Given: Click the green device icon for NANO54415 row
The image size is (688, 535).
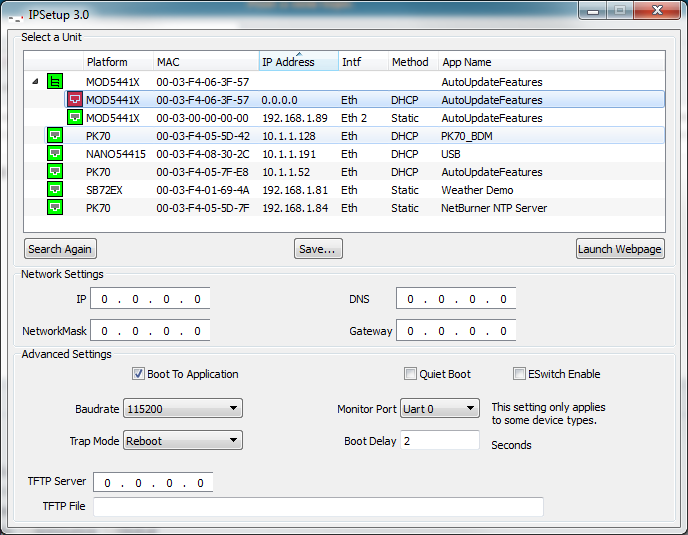Looking at the screenshot, I should 55,153.
